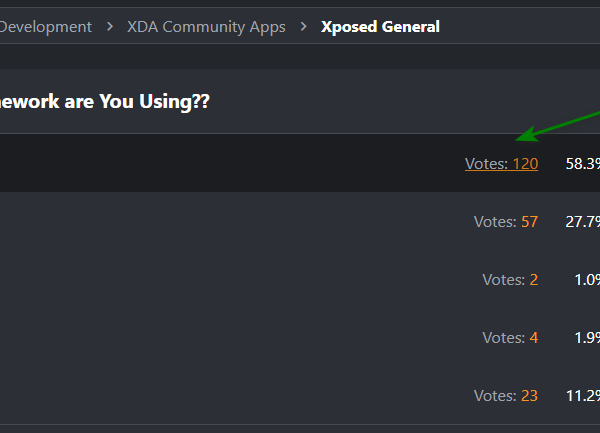Go to XDA Community Apps breadcrumb

[x=206, y=27]
